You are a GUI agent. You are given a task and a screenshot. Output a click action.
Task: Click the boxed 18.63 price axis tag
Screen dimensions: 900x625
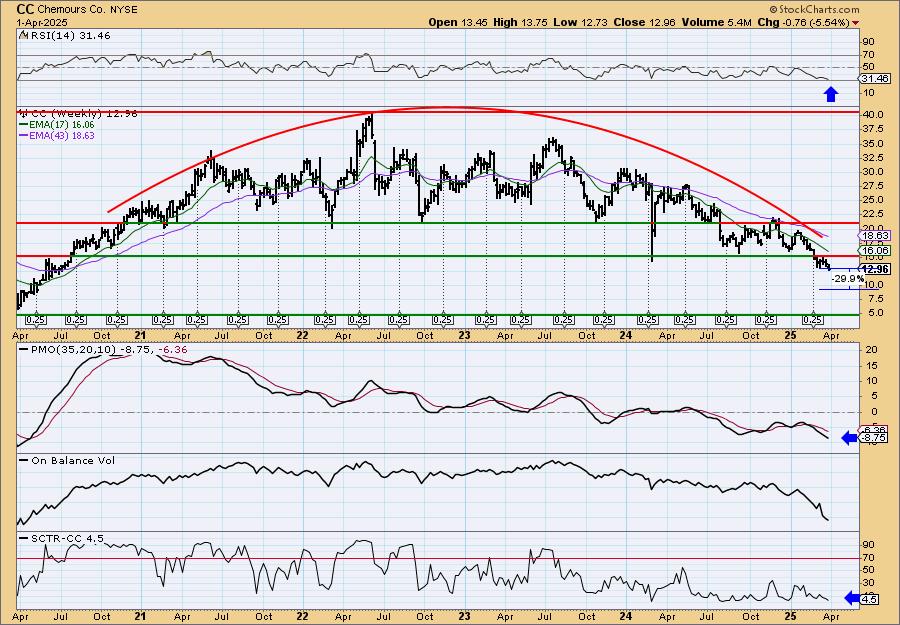[x=876, y=236]
